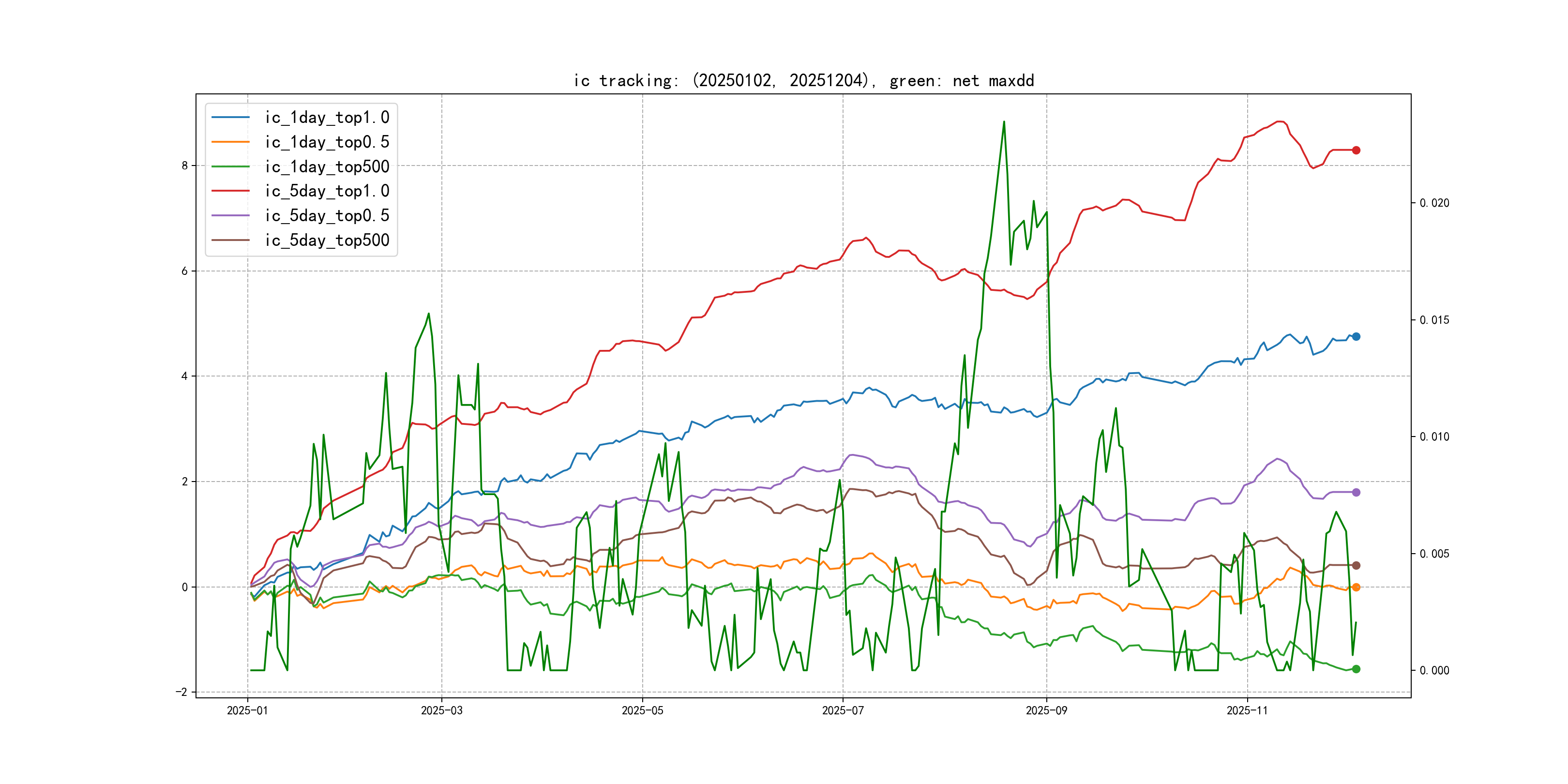Click the 2025-03 x-axis tick label
The image size is (1568, 784).
coord(441,710)
